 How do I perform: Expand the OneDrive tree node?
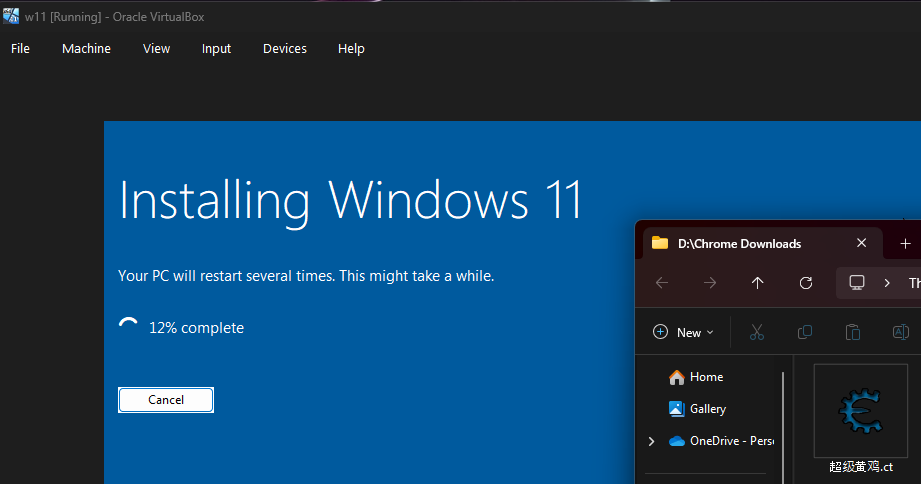pos(651,441)
